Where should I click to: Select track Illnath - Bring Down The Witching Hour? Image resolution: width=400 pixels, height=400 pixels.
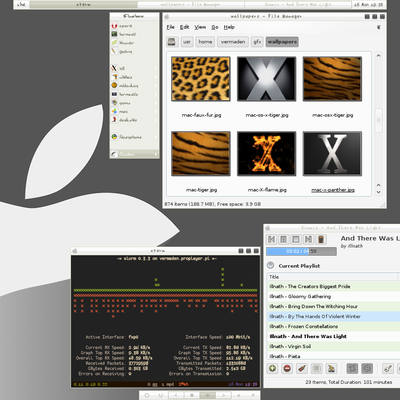pyautogui.click(x=333, y=306)
